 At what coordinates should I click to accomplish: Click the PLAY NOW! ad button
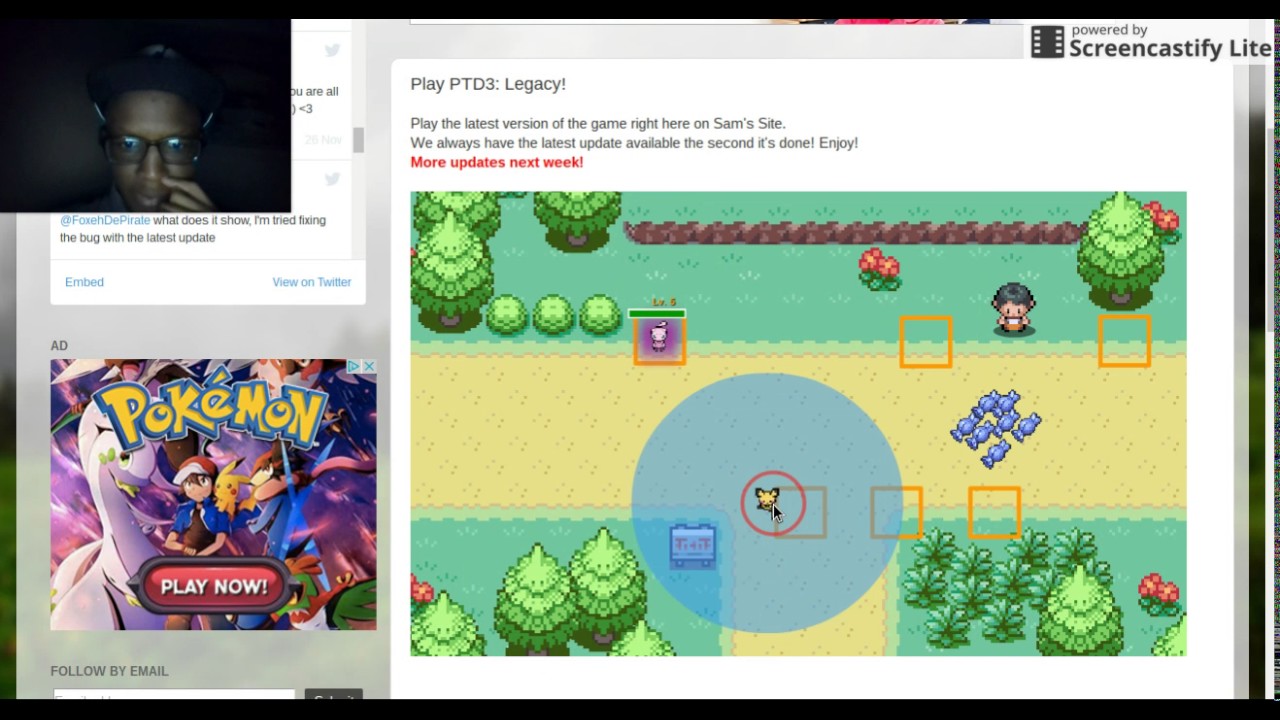(213, 587)
